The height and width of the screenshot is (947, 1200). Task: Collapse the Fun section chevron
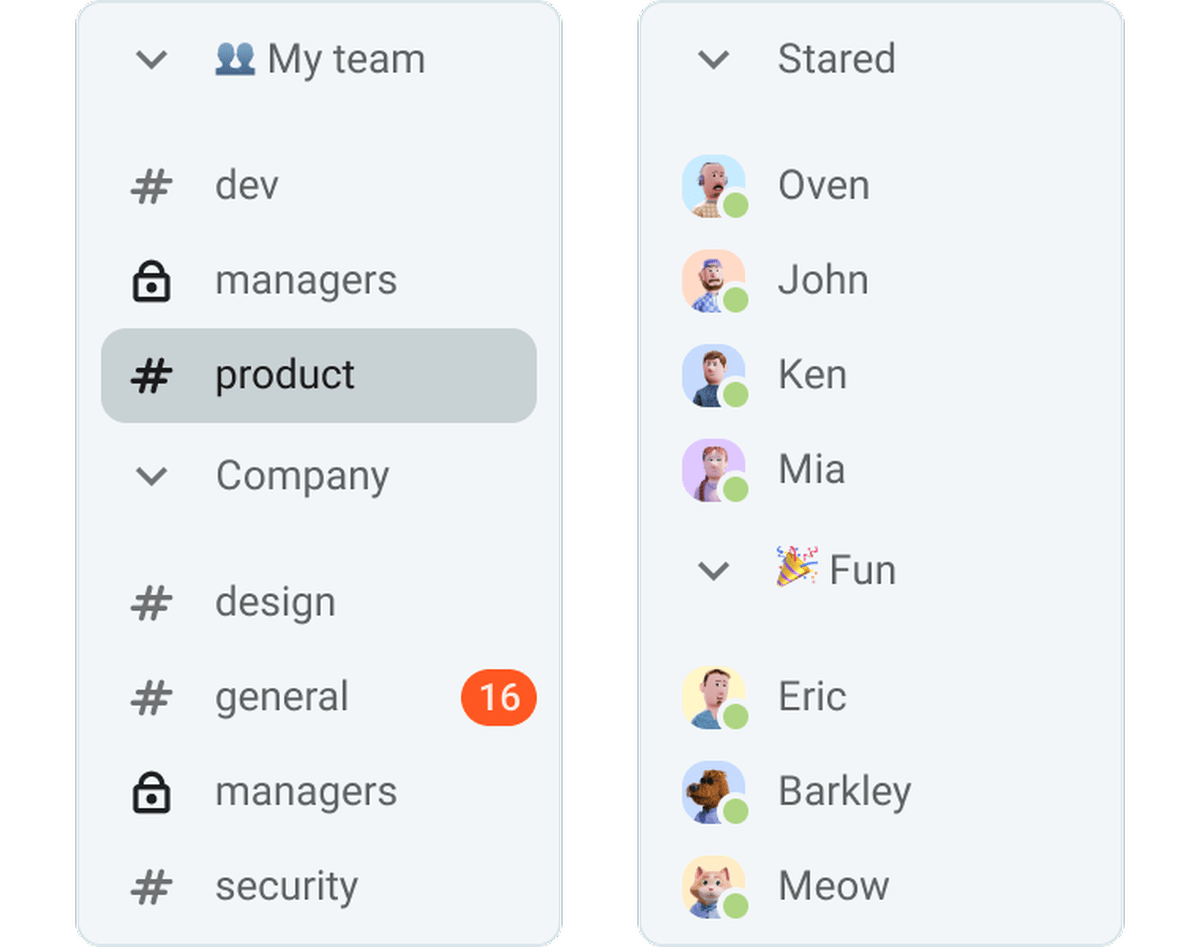pos(714,570)
